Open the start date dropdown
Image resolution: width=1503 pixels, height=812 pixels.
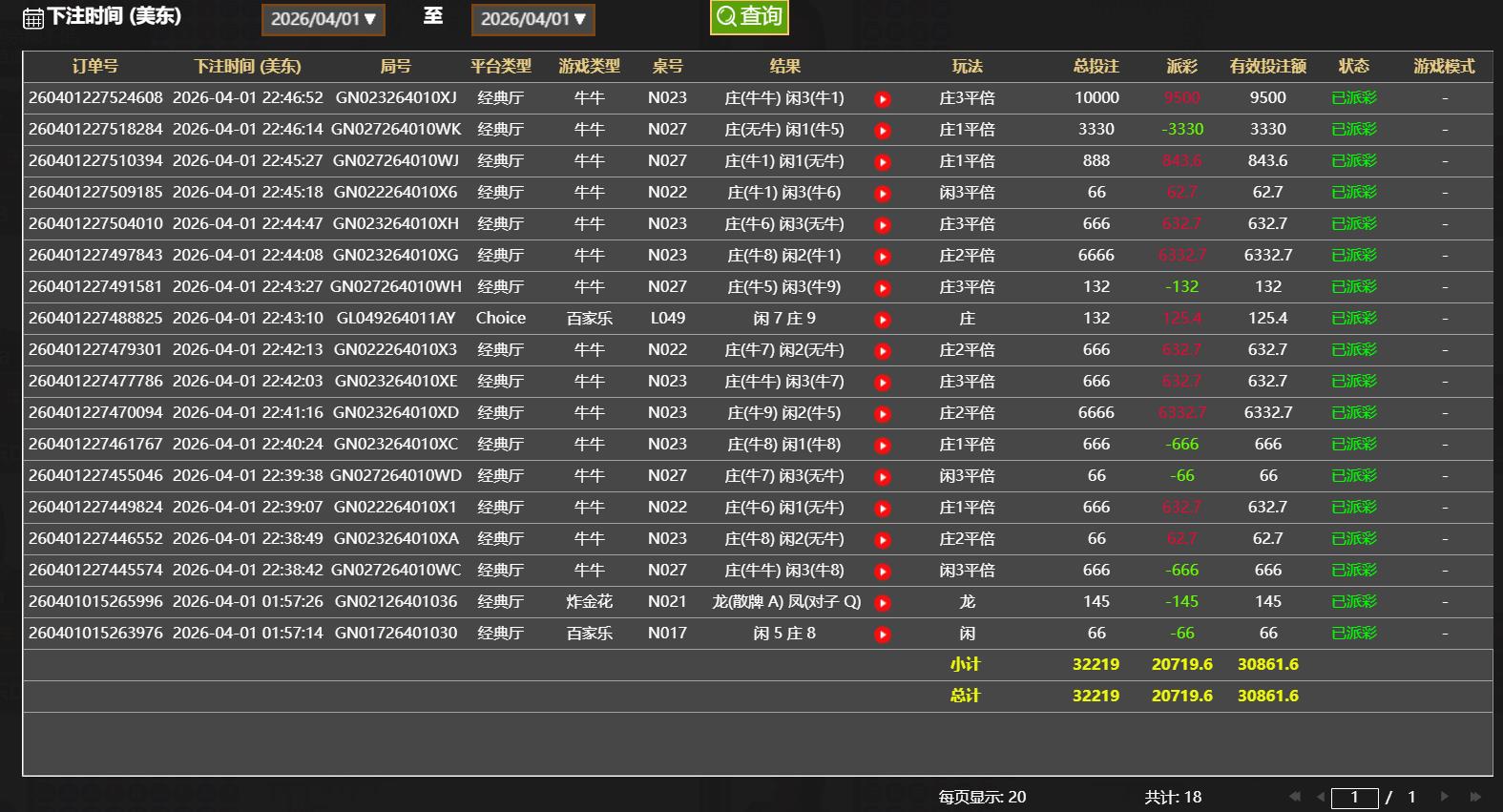(x=324, y=19)
